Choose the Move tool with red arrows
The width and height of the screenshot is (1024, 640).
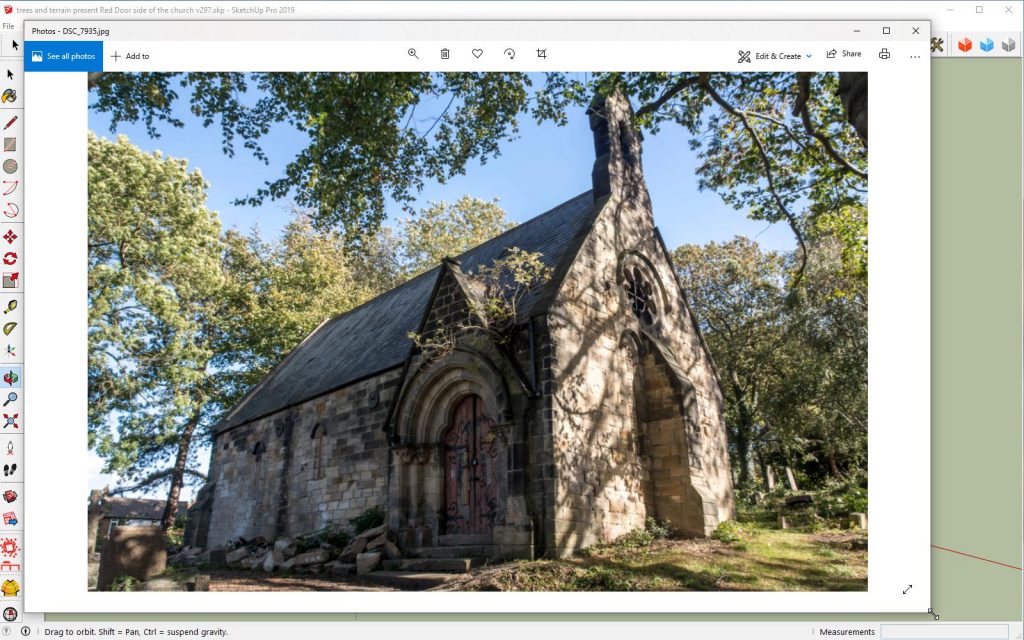[x=10, y=237]
